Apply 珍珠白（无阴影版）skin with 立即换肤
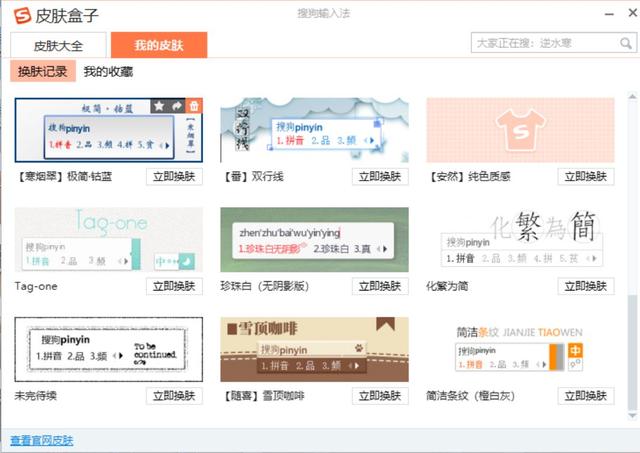The image size is (640, 453). click(x=380, y=286)
